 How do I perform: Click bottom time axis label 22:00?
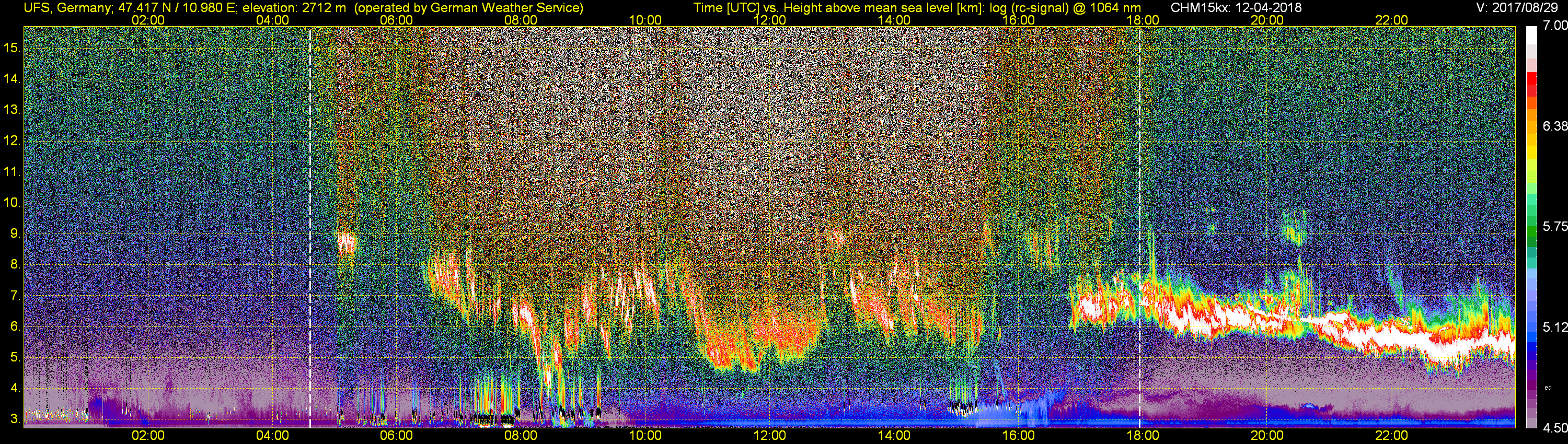1391,436
